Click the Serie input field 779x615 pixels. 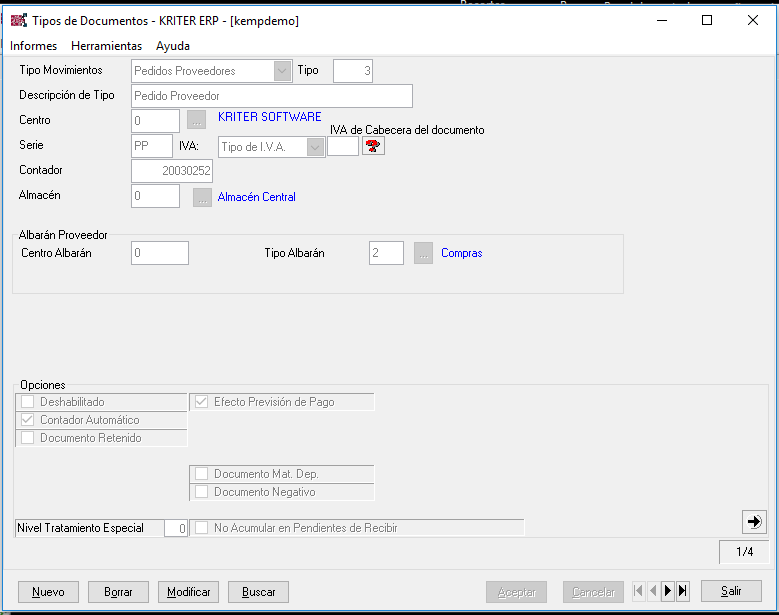pyautogui.click(x=152, y=146)
